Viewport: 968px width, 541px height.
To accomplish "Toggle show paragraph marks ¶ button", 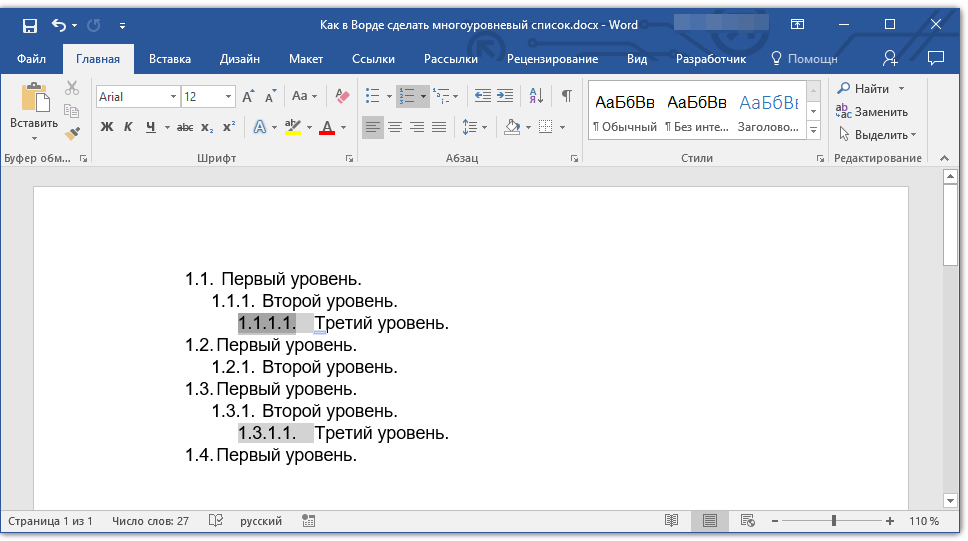I will [566, 96].
